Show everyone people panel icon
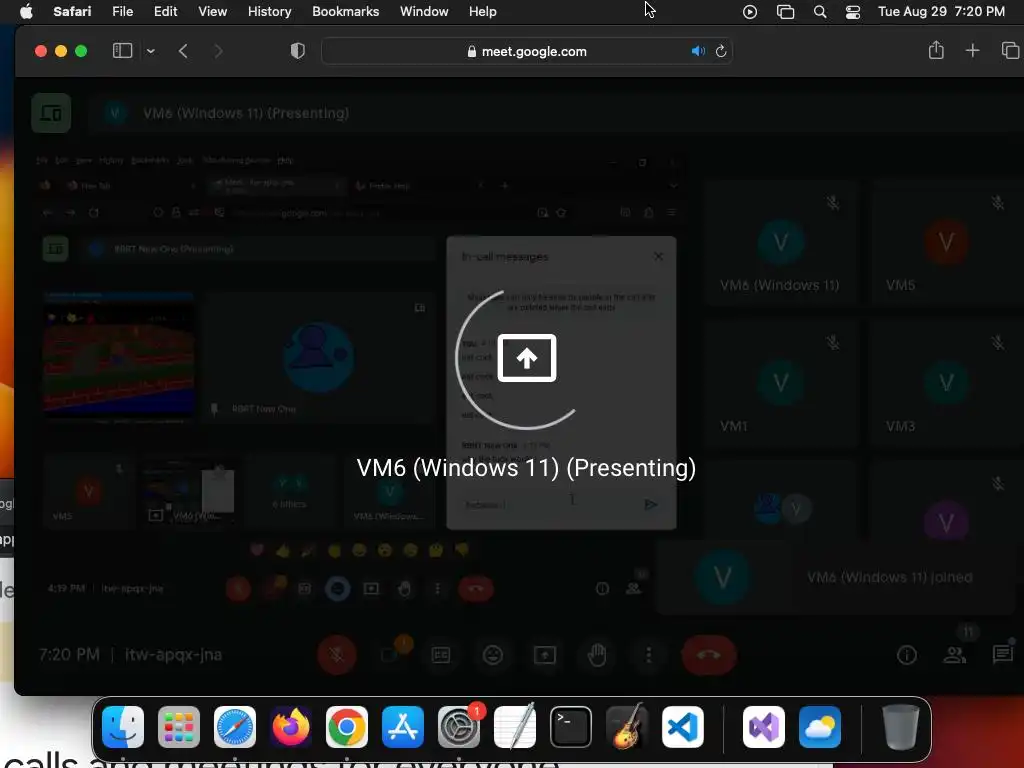Screen dimensions: 1024x768 (955, 654)
